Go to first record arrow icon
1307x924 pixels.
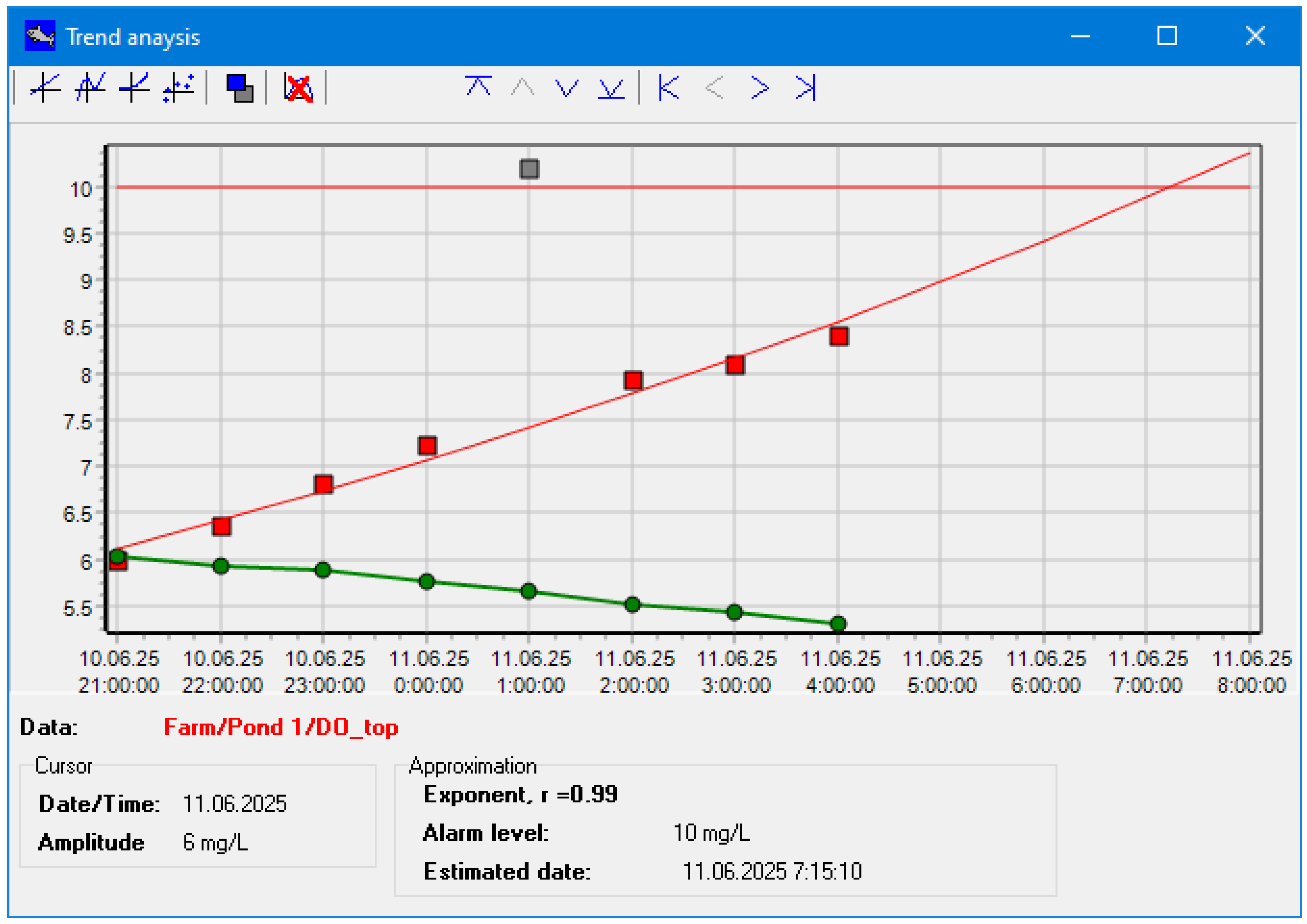coord(669,88)
